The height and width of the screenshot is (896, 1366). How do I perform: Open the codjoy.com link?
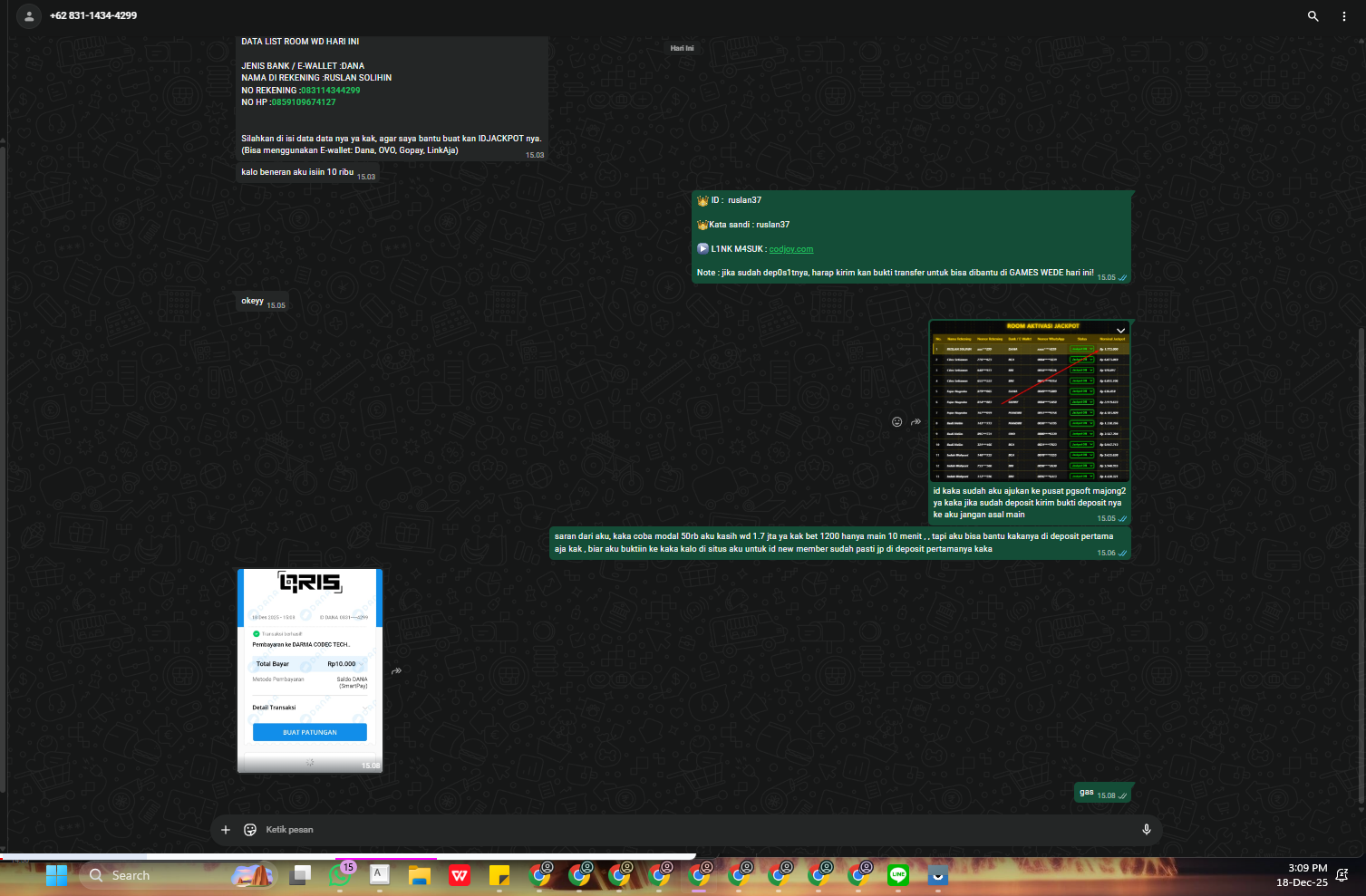point(791,249)
